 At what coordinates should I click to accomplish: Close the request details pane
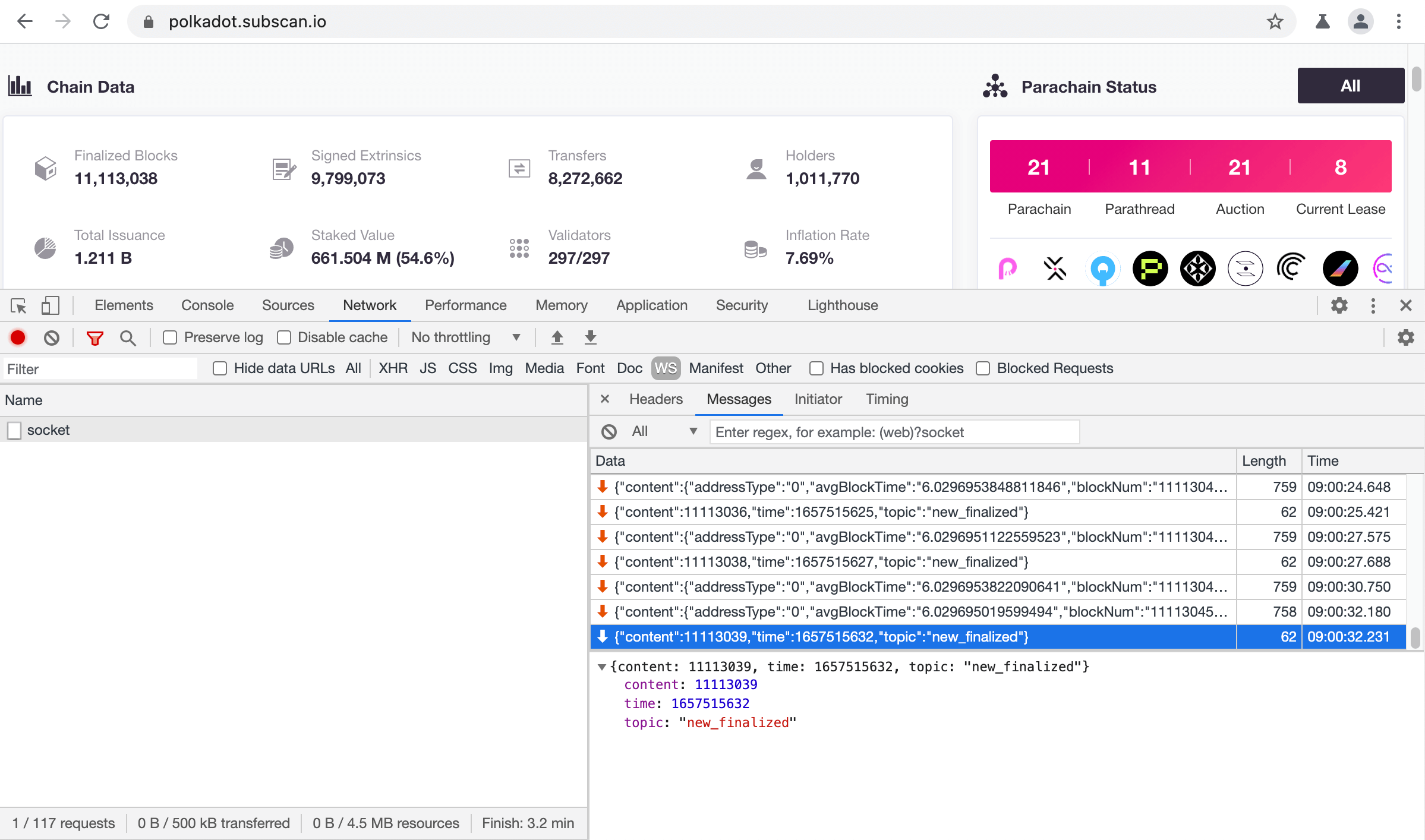pos(605,399)
